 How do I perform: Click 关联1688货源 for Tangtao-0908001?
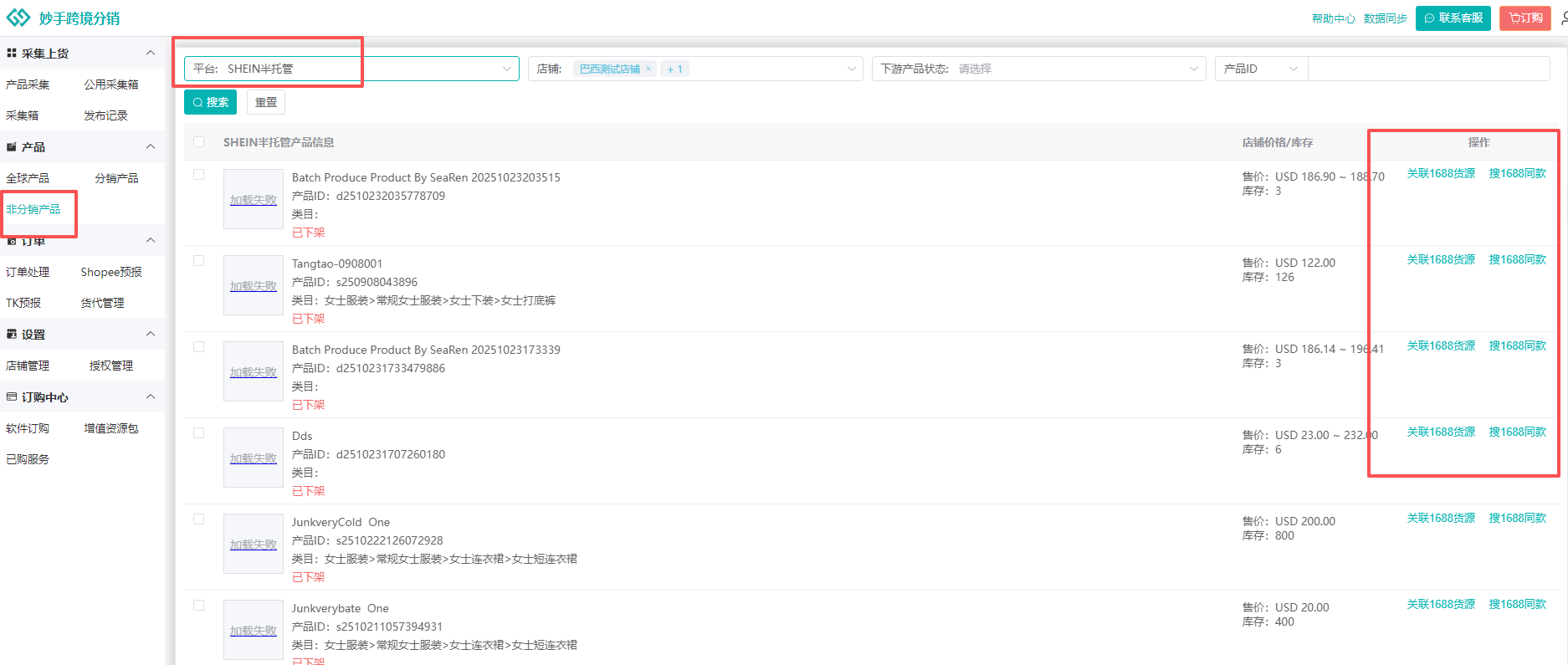point(1441,260)
